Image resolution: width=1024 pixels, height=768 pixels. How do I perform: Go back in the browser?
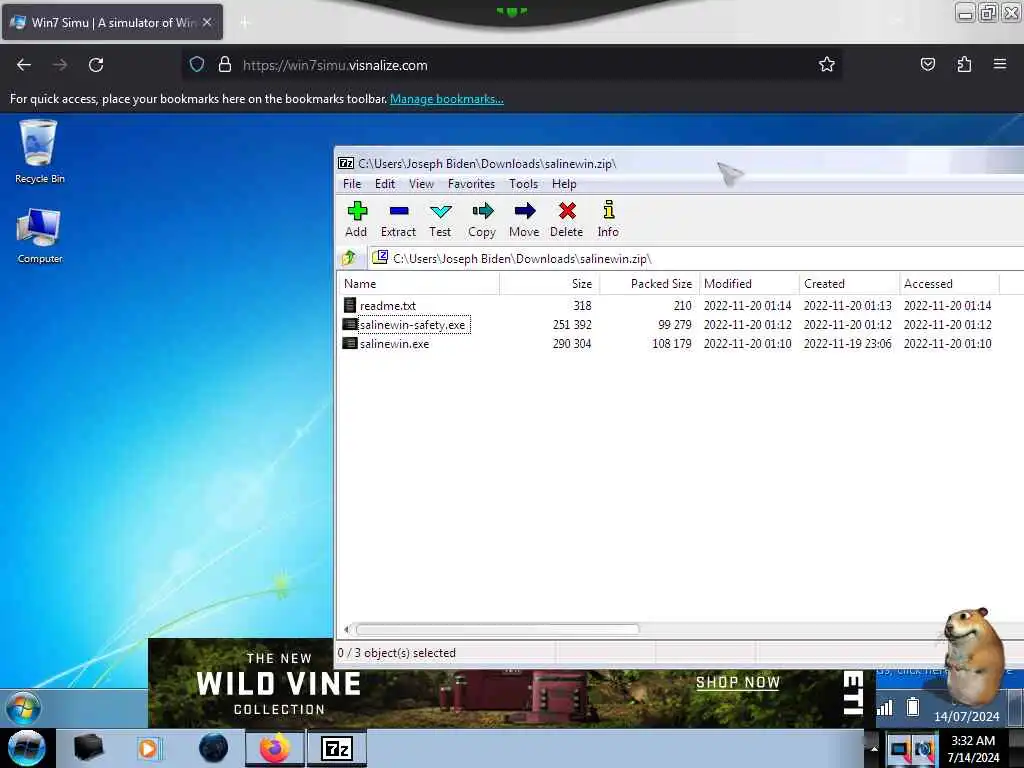click(x=24, y=65)
